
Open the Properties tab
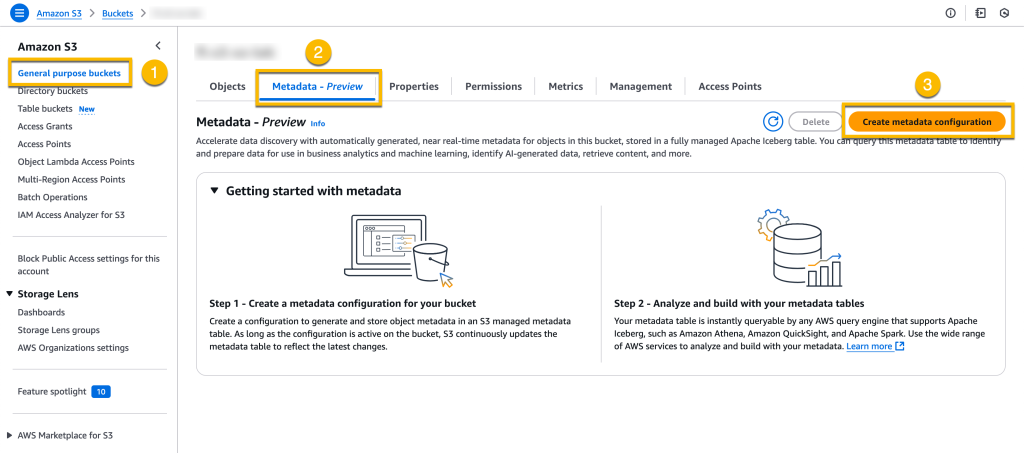tap(414, 86)
